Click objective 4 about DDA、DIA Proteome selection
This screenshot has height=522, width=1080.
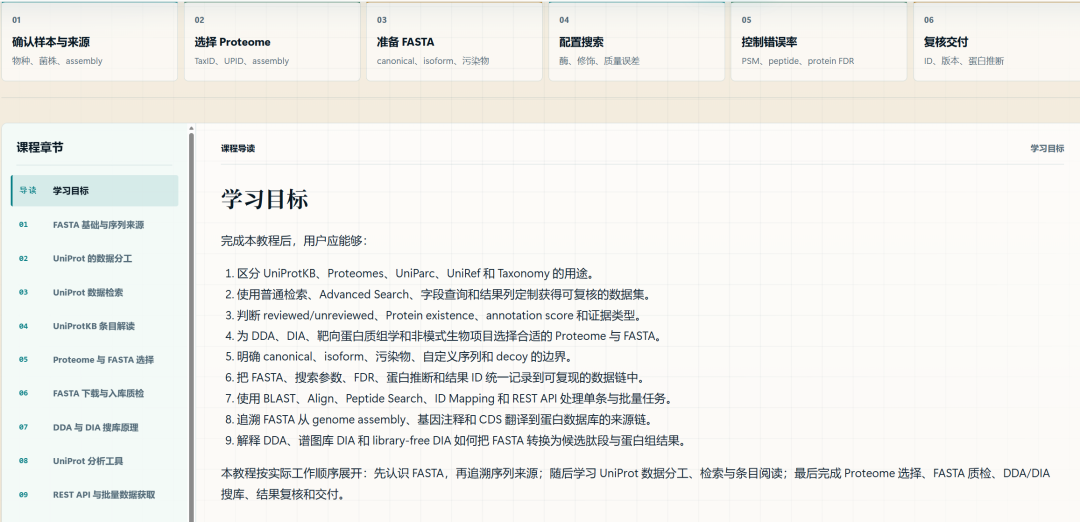click(x=446, y=336)
